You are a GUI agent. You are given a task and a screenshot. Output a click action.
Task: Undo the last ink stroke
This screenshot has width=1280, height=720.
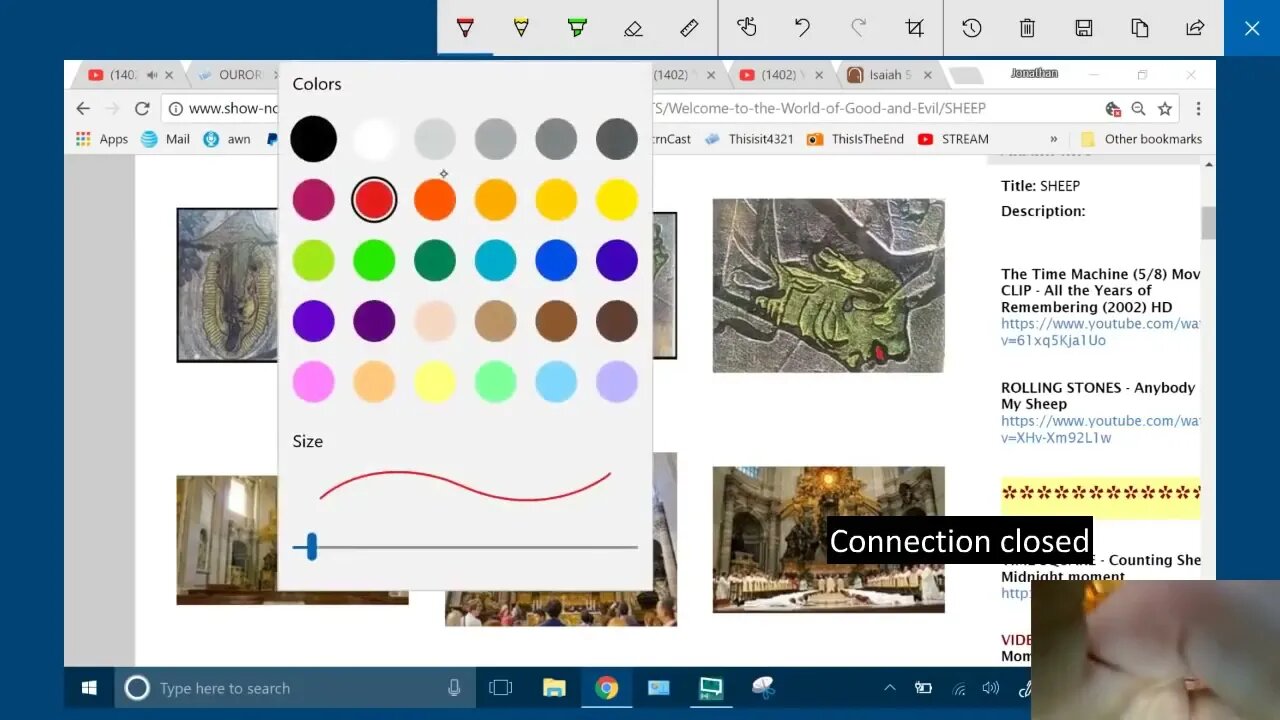point(802,28)
